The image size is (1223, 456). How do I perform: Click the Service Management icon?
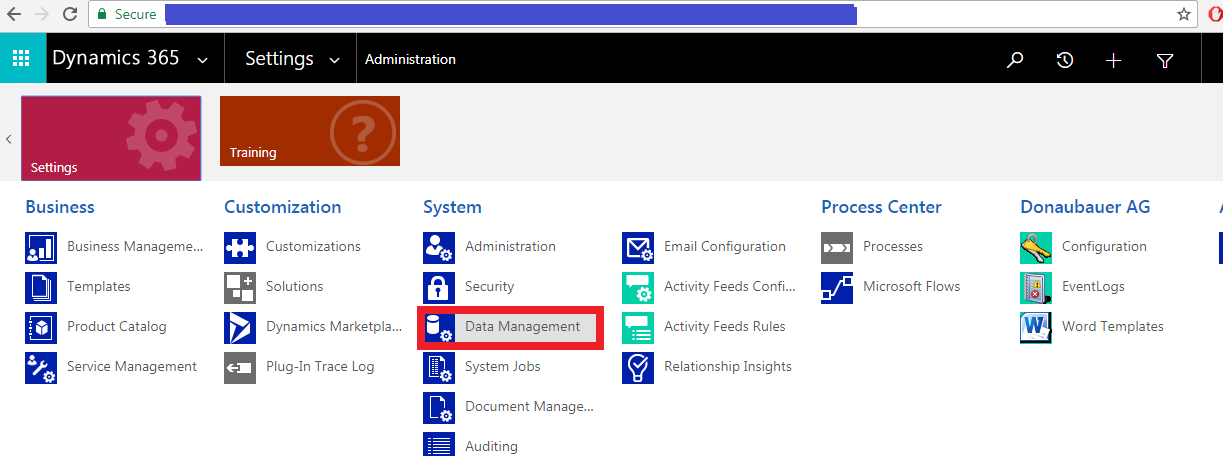pos(41,367)
